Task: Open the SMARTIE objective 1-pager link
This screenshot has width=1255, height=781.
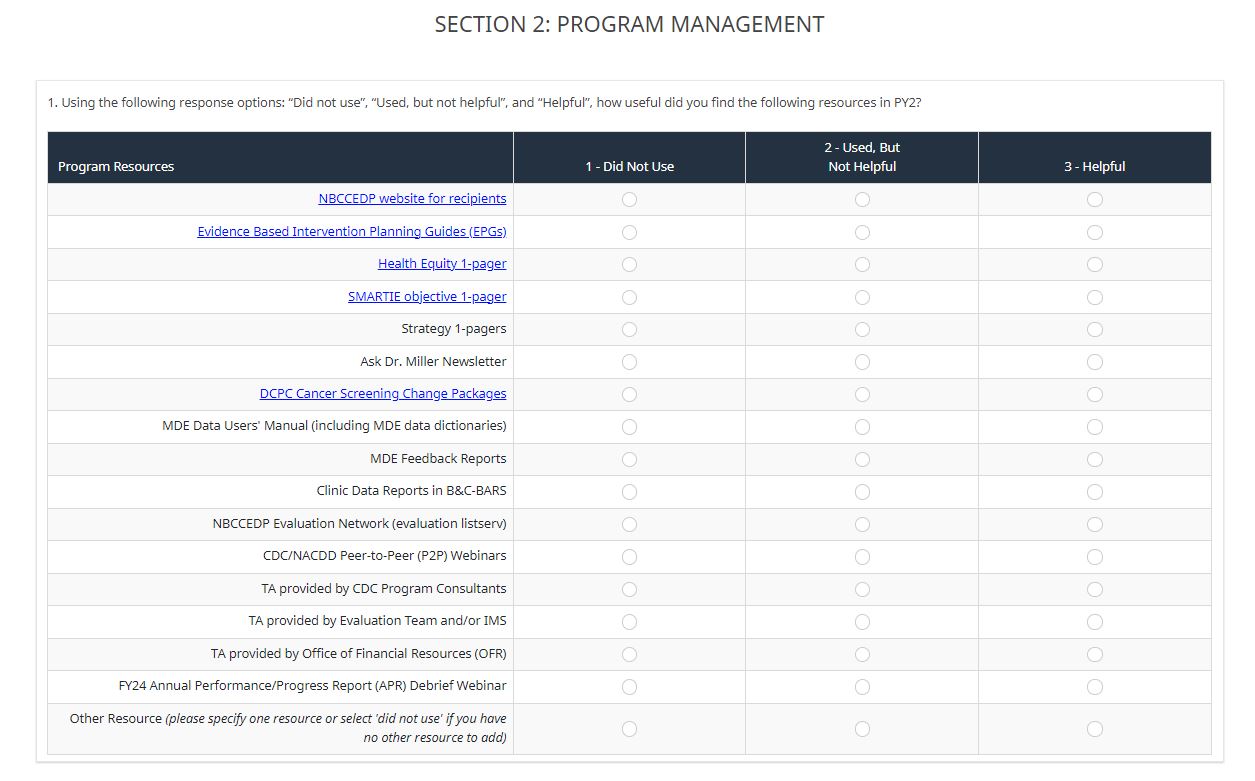Action: pos(427,297)
